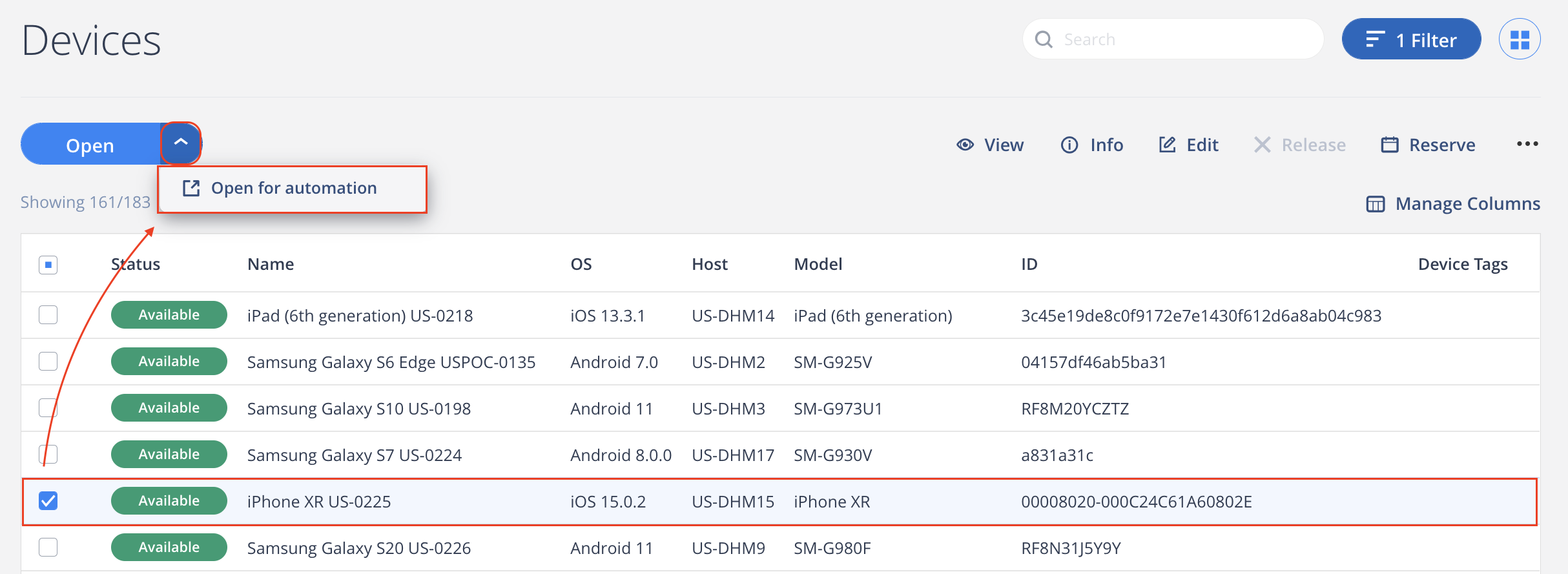Check the Samsung Galaxy S6 Edge row
The image size is (1568, 574).
(48, 362)
